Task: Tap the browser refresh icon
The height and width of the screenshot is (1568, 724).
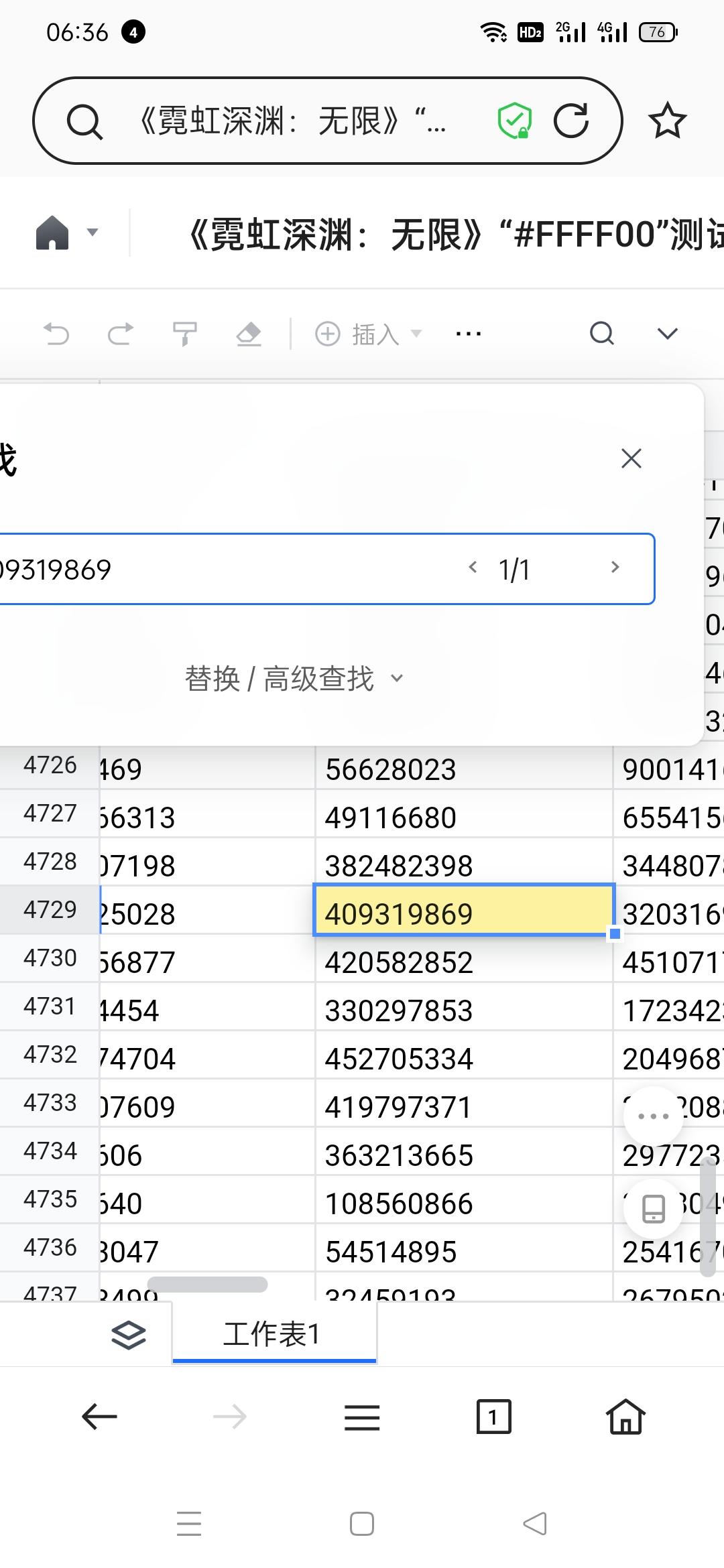Action: coord(570,121)
